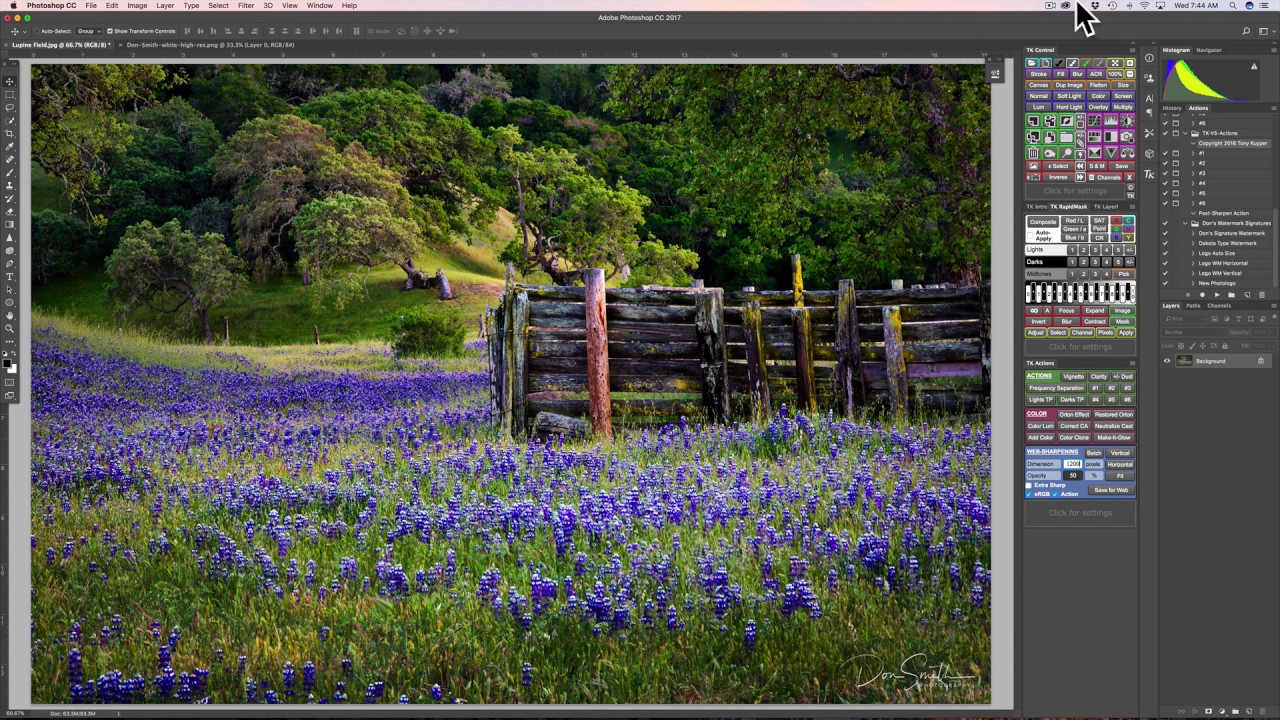The height and width of the screenshot is (720, 1280).
Task: Click the camera icon in TK Control panel
Action: coord(1127,137)
